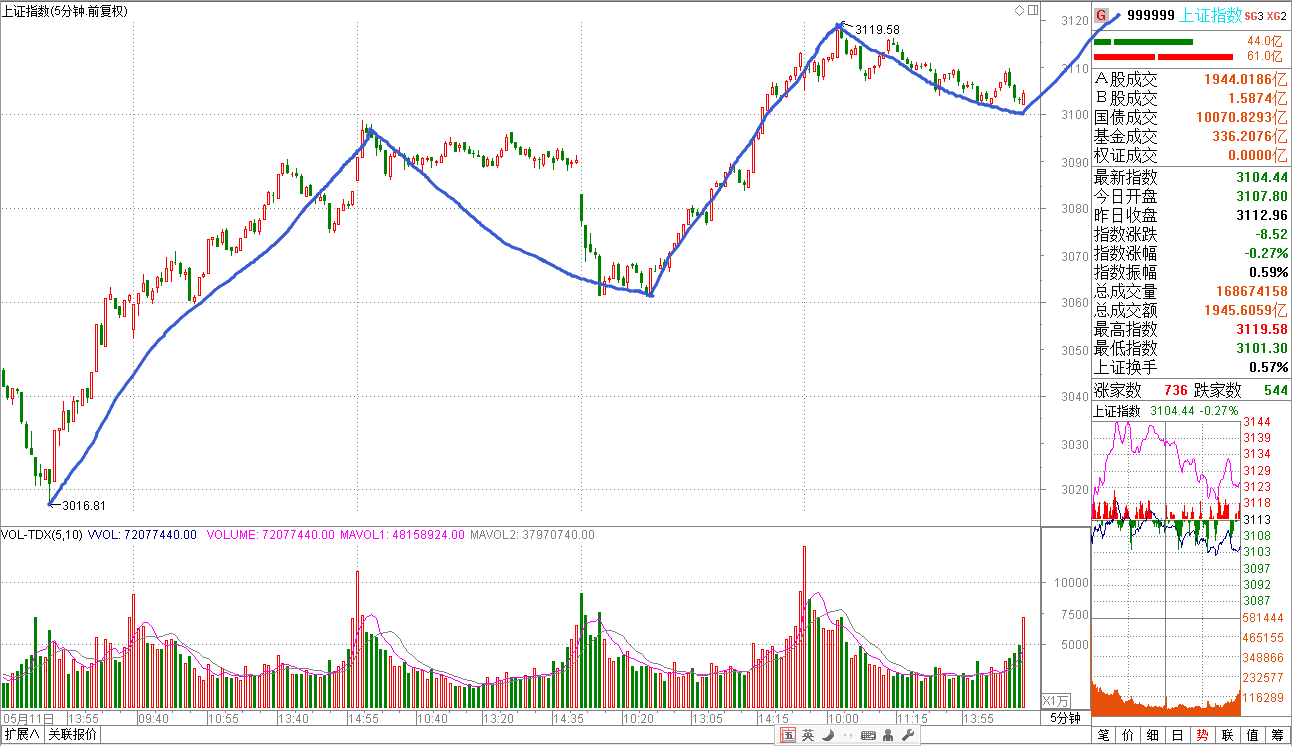Toggle the IME punctuation mode icon
The image size is (1292, 746).
point(846,736)
